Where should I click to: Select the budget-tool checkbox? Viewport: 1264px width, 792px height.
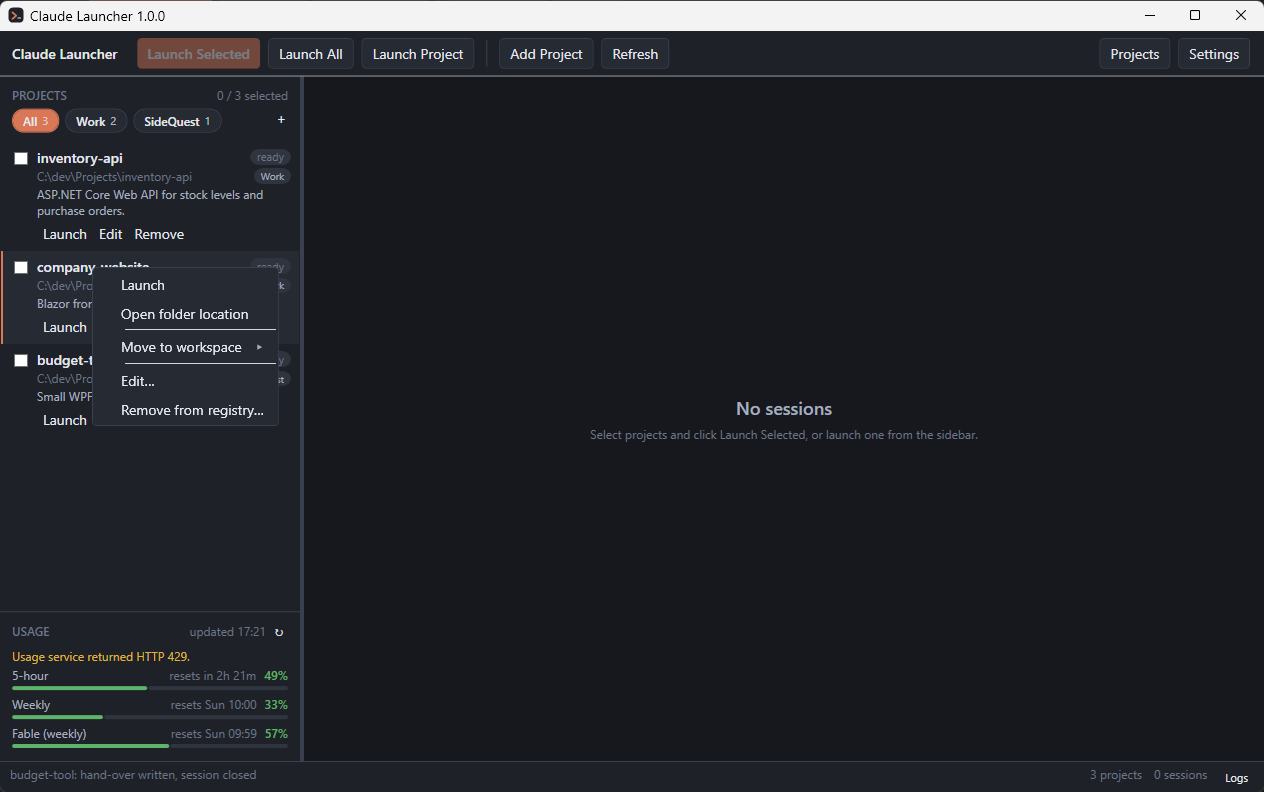[x=21, y=360]
